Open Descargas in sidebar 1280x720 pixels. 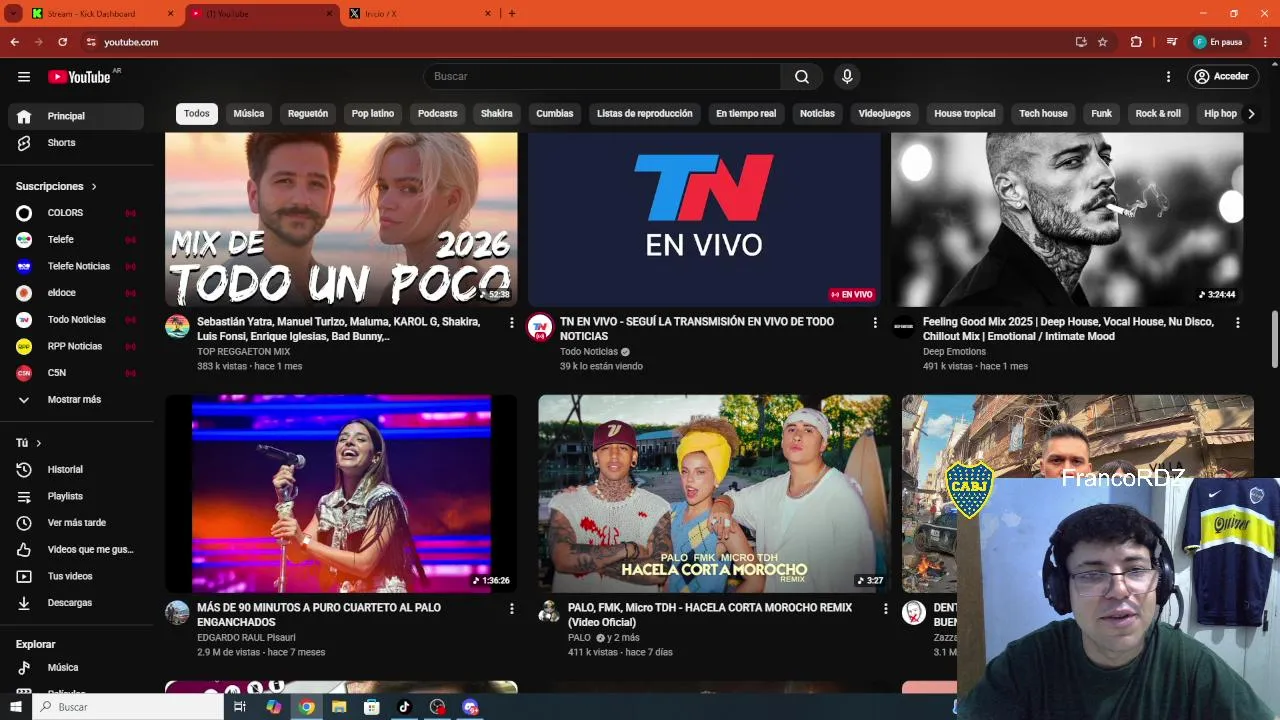pyautogui.click(x=76, y=603)
